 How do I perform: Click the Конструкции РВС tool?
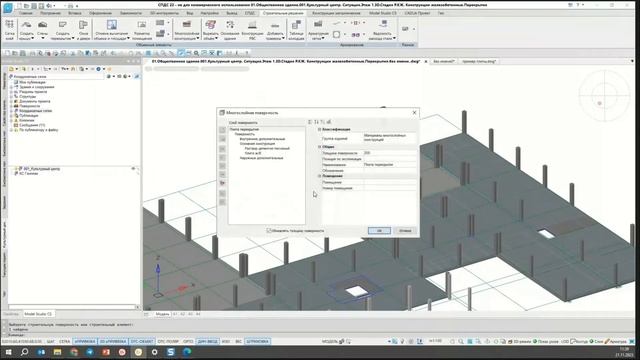(252, 29)
